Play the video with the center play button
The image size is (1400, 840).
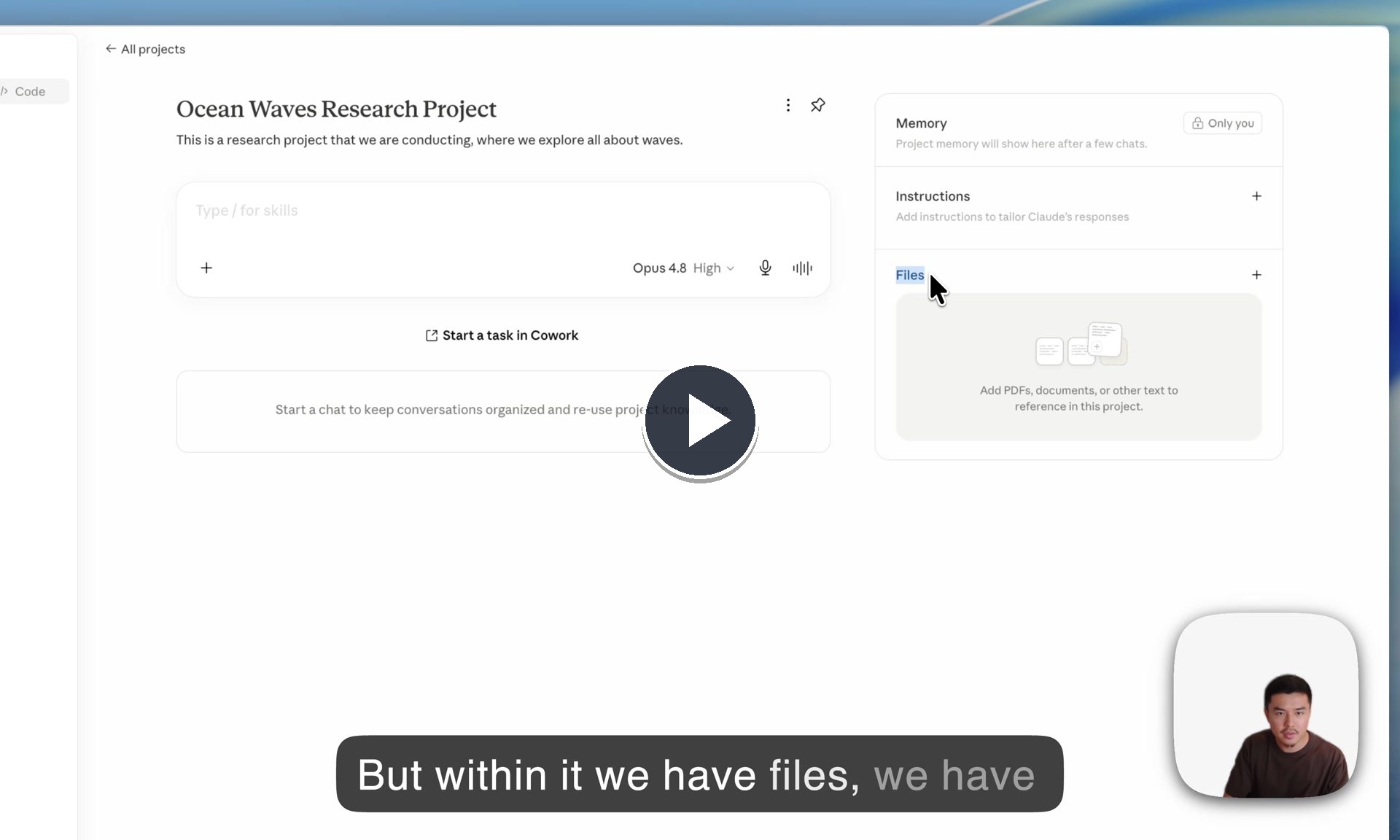700,421
